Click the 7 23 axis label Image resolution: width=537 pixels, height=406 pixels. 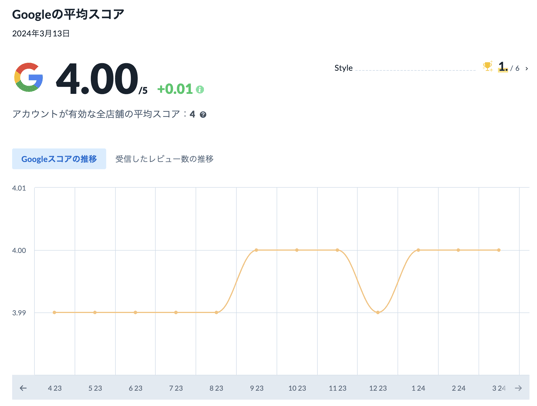[x=176, y=388]
